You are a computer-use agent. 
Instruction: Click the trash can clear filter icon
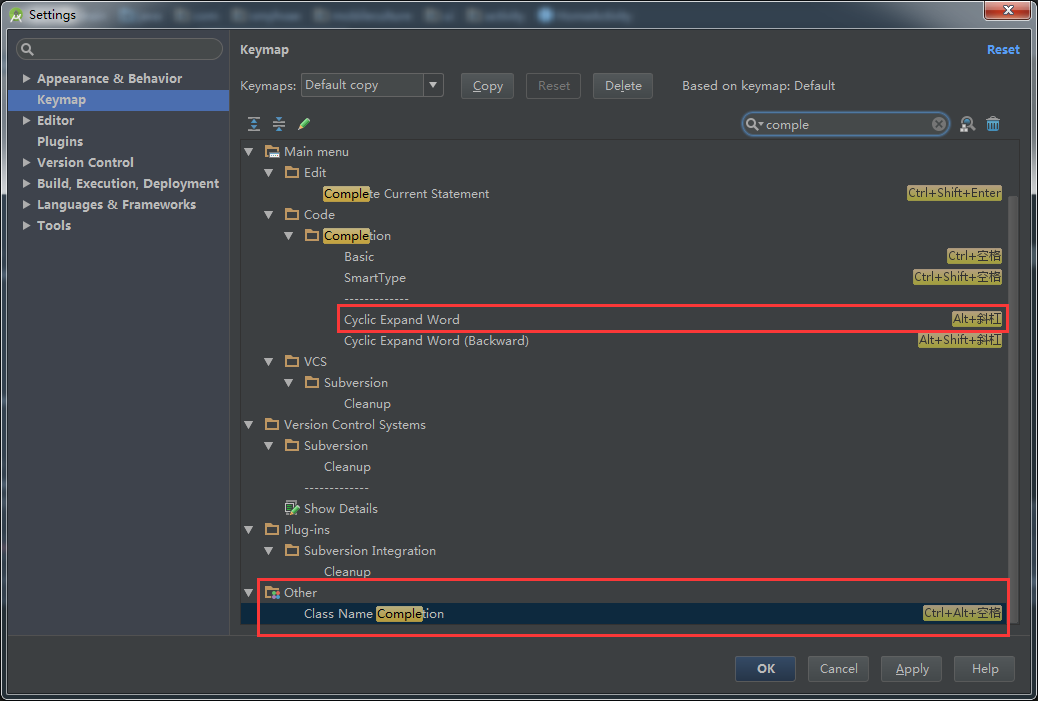pyautogui.click(x=993, y=124)
